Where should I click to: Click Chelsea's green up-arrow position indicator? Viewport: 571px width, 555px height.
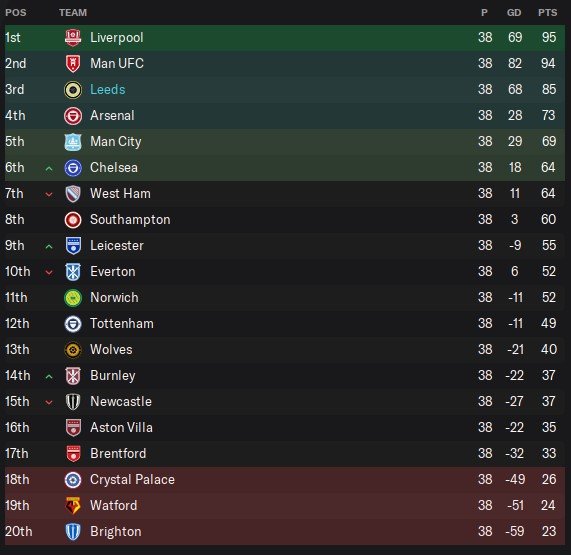coord(49,168)
